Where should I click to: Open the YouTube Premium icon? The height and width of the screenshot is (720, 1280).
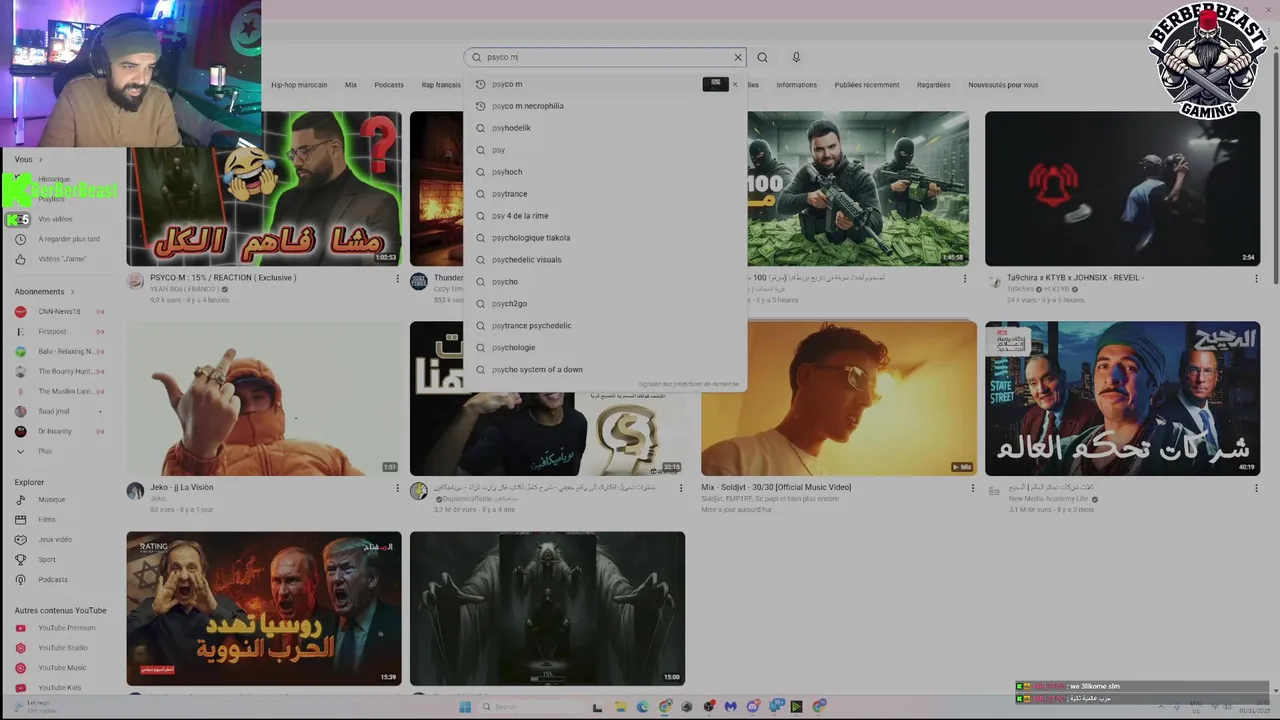(20, 628)
